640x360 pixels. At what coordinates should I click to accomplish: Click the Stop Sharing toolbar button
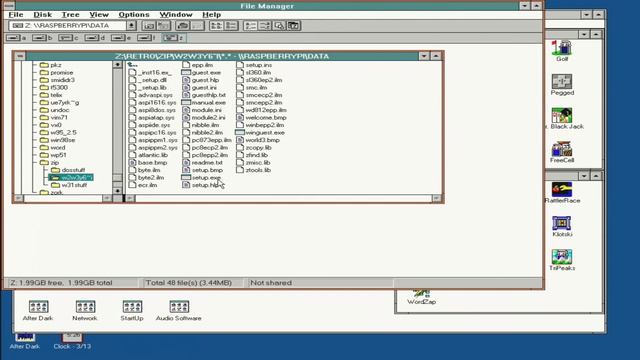[198, 26]
